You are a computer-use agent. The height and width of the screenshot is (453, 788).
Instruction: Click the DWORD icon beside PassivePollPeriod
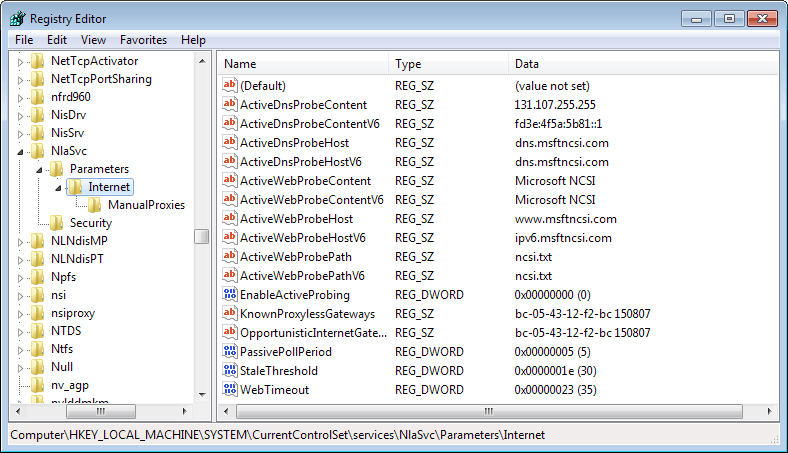[x=230, y=351]
